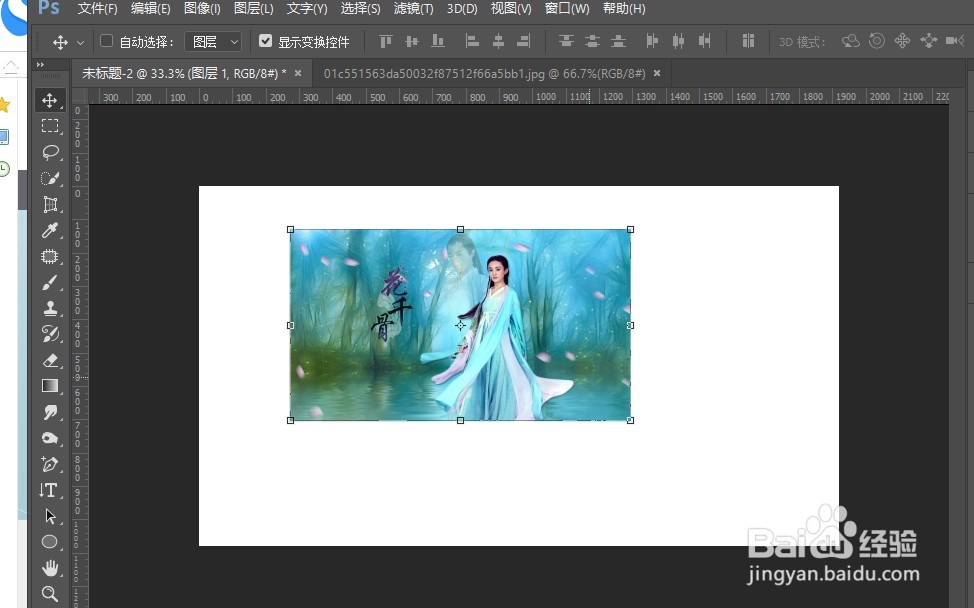Open the 帮助(H) menu
The width and height of the screenshot is (974, 608).
tap(624, 9)
